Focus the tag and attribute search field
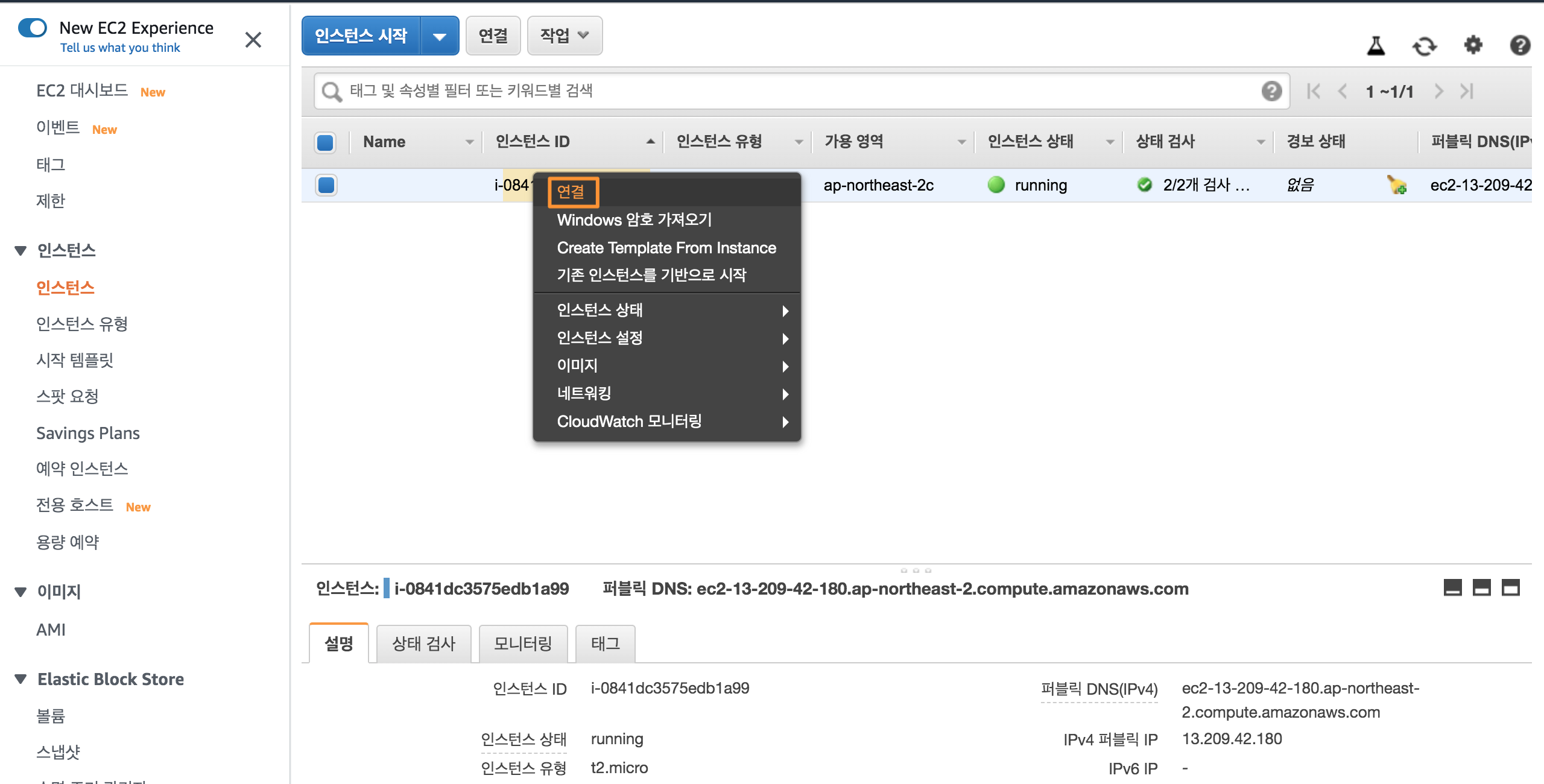This screenshot has height=784, width=1544. click(x=802, y=91)
